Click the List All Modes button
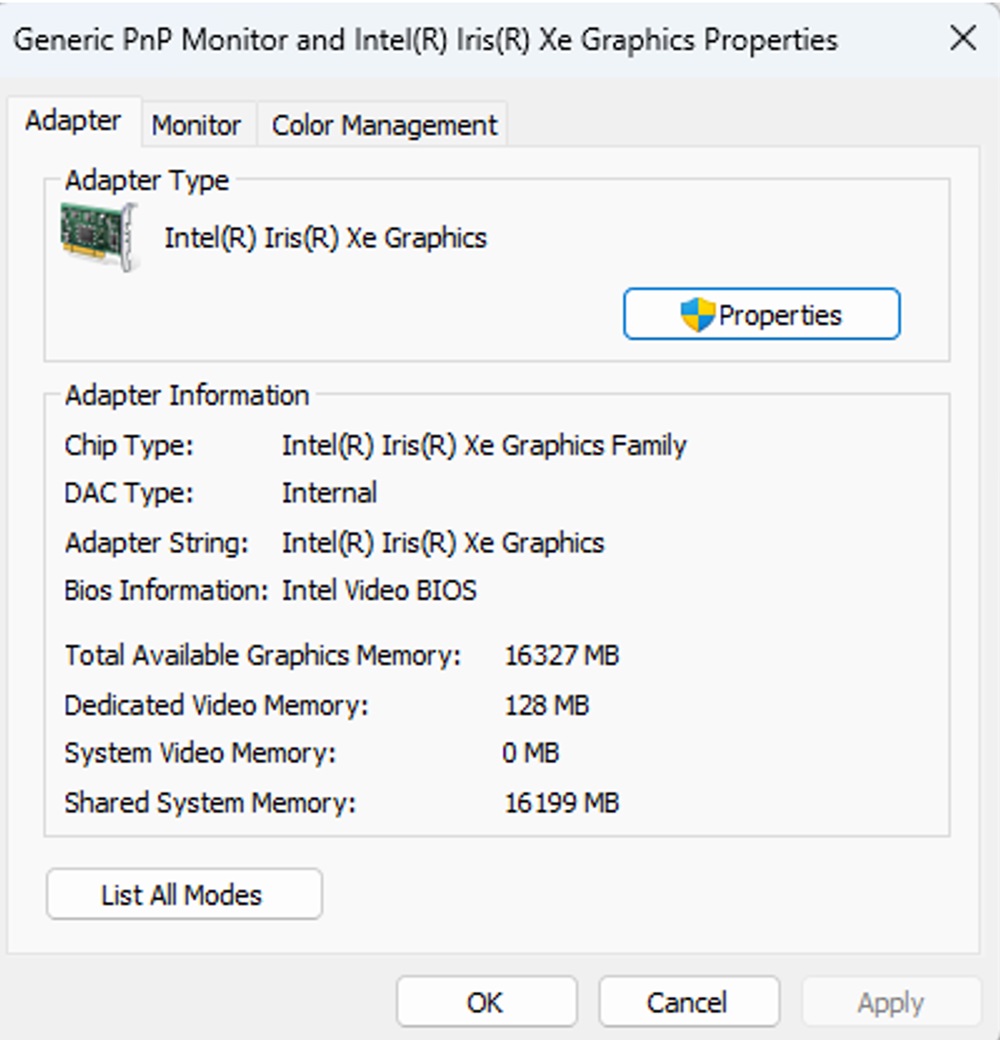The height and width of the screenshot is (1040, 1000). click(x=183, y=893)
